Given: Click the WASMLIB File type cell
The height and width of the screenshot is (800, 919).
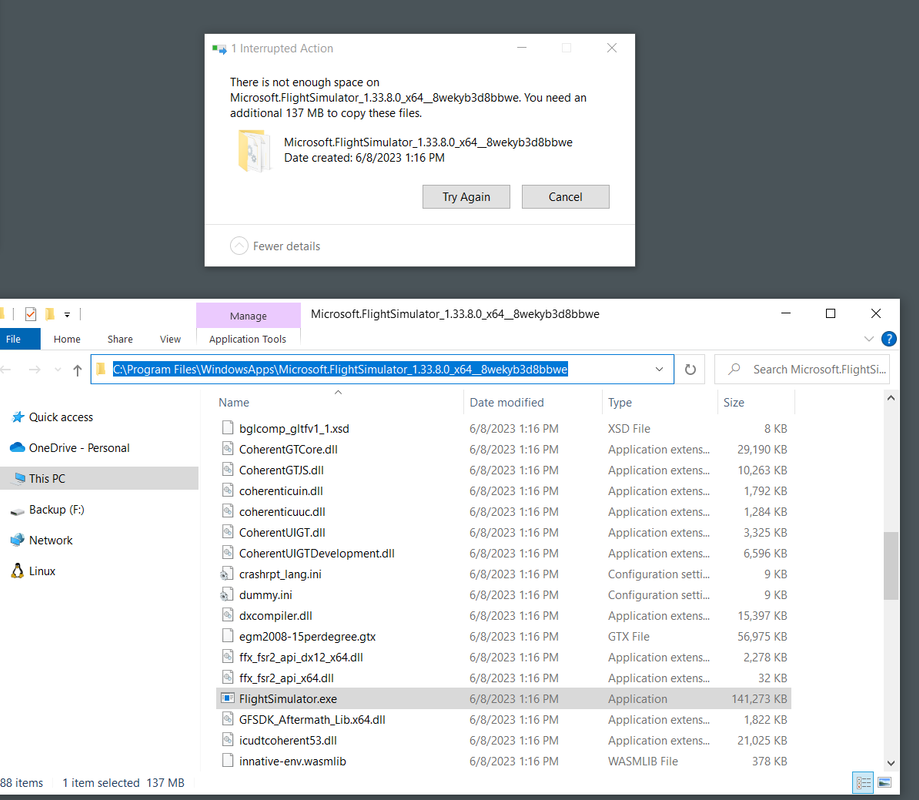Looking at the screenshot, I should 642,761.
